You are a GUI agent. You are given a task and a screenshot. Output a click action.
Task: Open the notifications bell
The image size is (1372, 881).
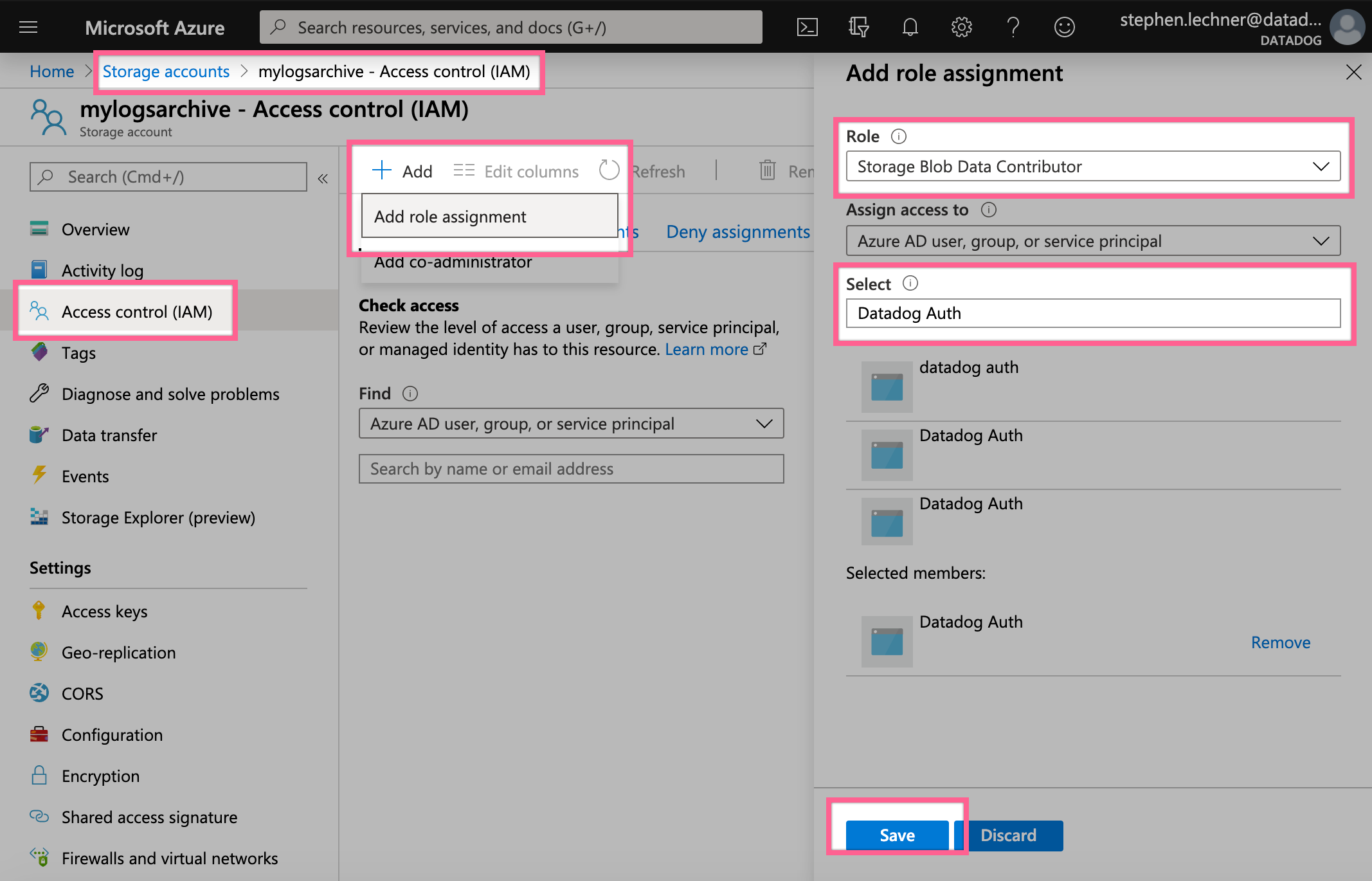[x=910, y=27]
